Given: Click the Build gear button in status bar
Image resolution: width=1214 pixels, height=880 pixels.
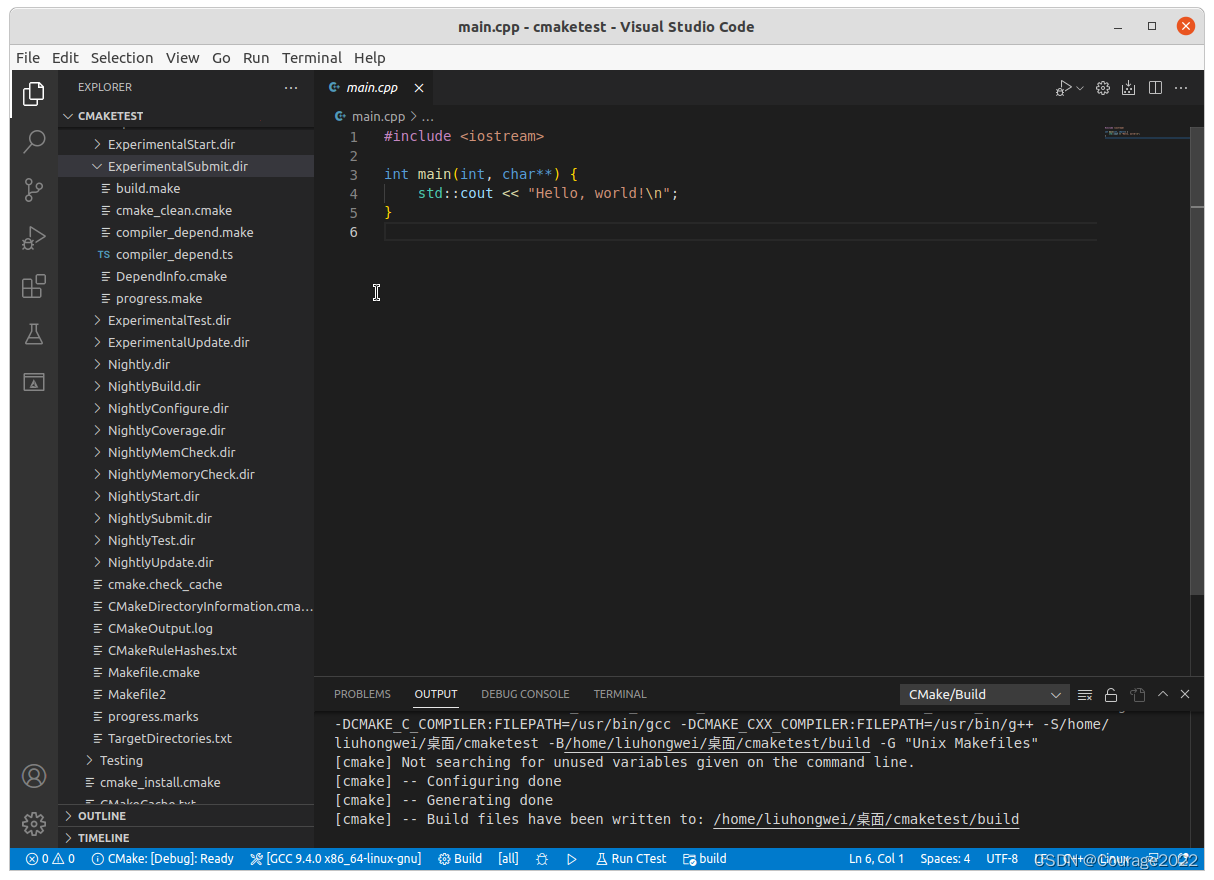Looking at the screenshot, I should pyautogui.click(x=460, y=859).
